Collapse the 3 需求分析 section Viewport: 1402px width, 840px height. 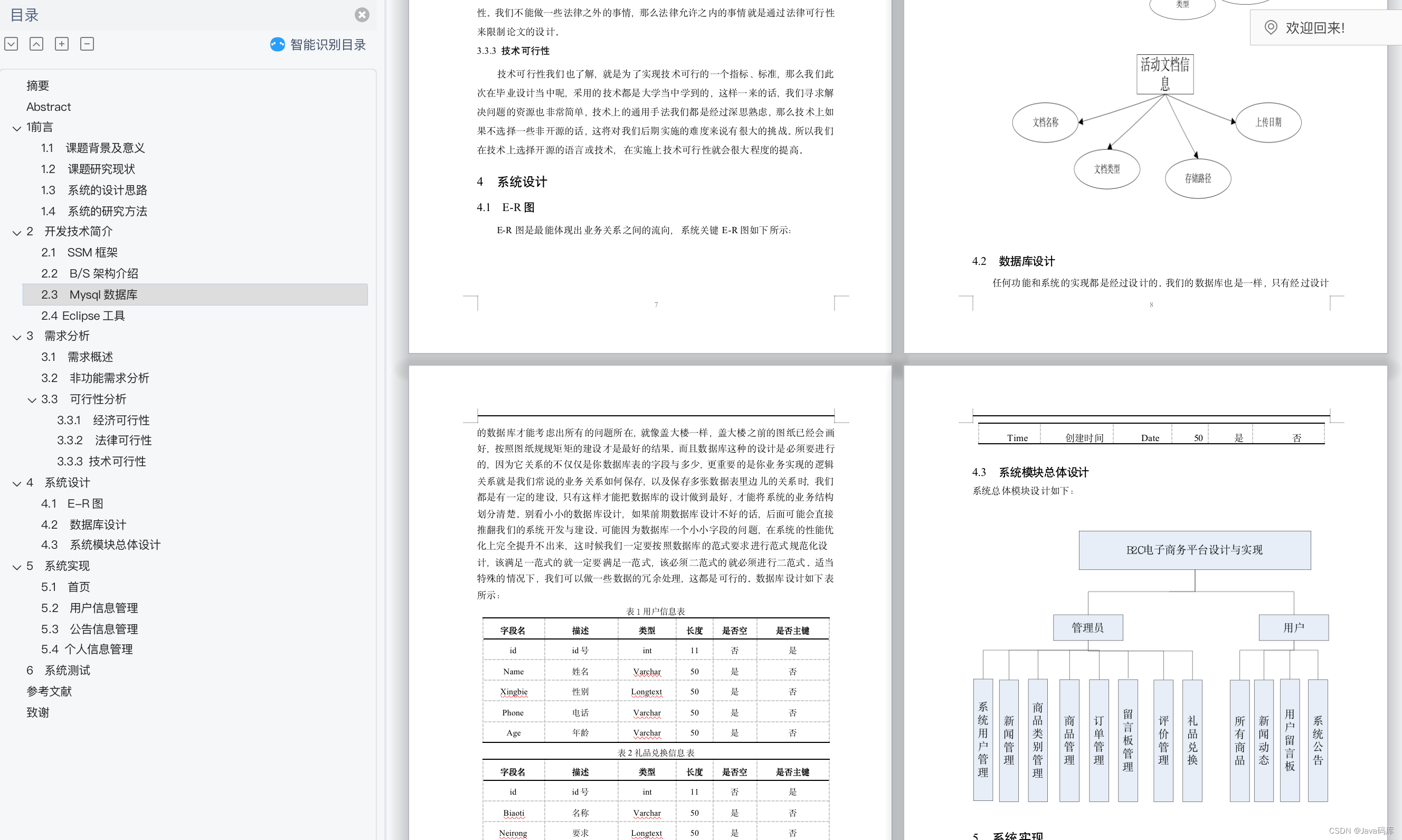(x=17, y=337)
